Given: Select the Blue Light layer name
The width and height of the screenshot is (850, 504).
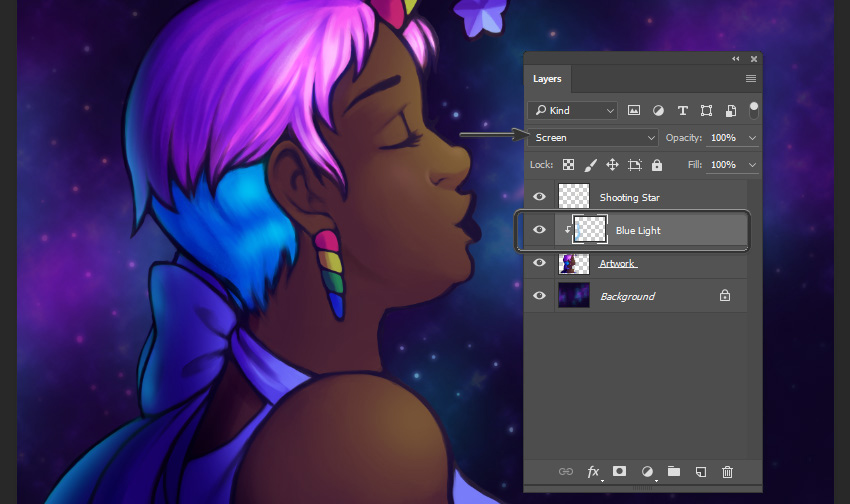Looking at the screenshot, I should (x=638, y=230).
